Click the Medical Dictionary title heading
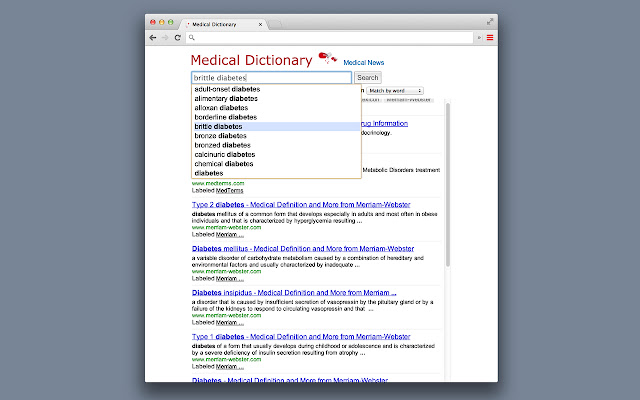 (251, 60)
